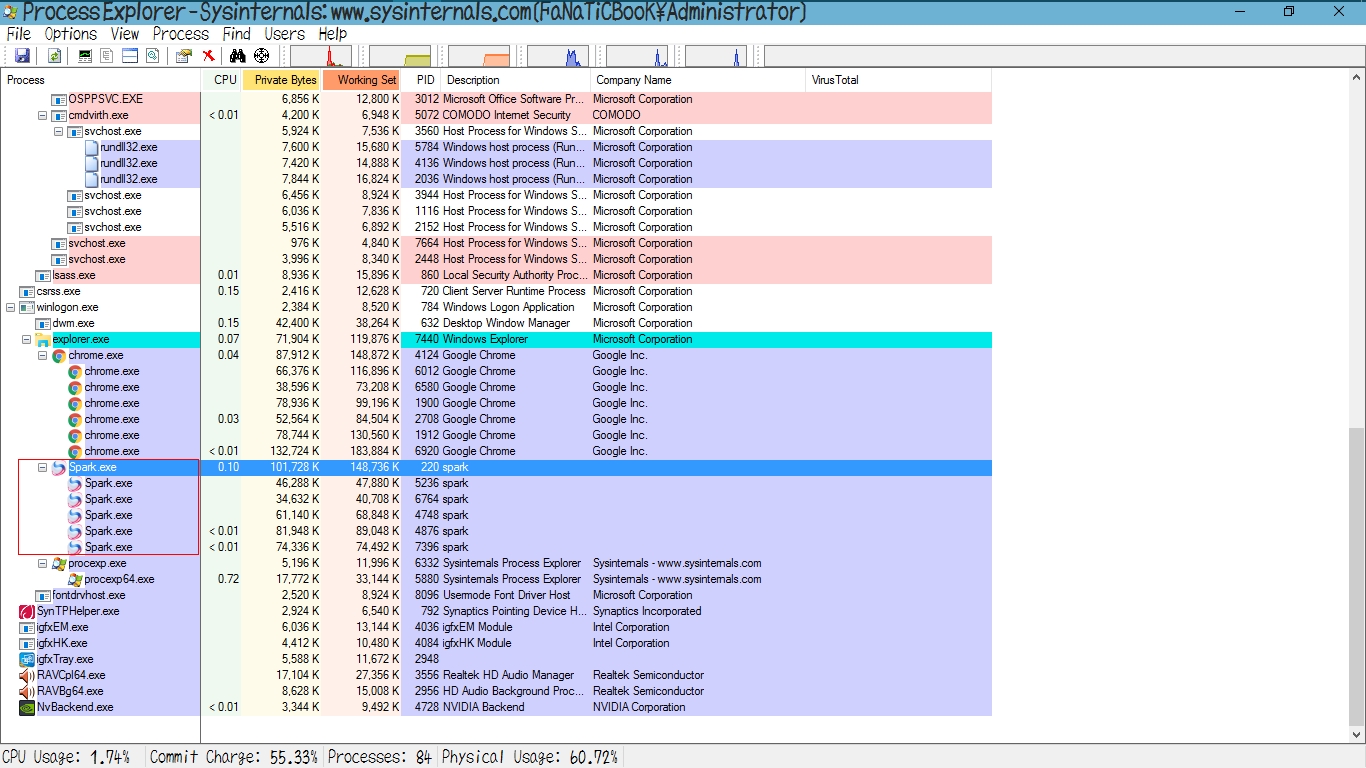Click the Refresh Now toolbar icon
The image size is (1366, 768).
[x=54, y=56]
